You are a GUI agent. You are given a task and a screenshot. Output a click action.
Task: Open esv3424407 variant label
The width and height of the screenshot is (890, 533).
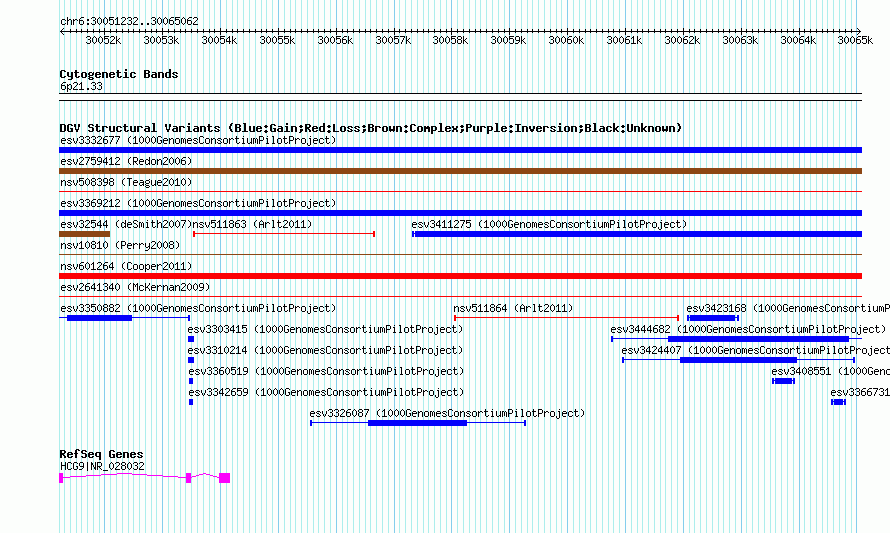point(755,350)
